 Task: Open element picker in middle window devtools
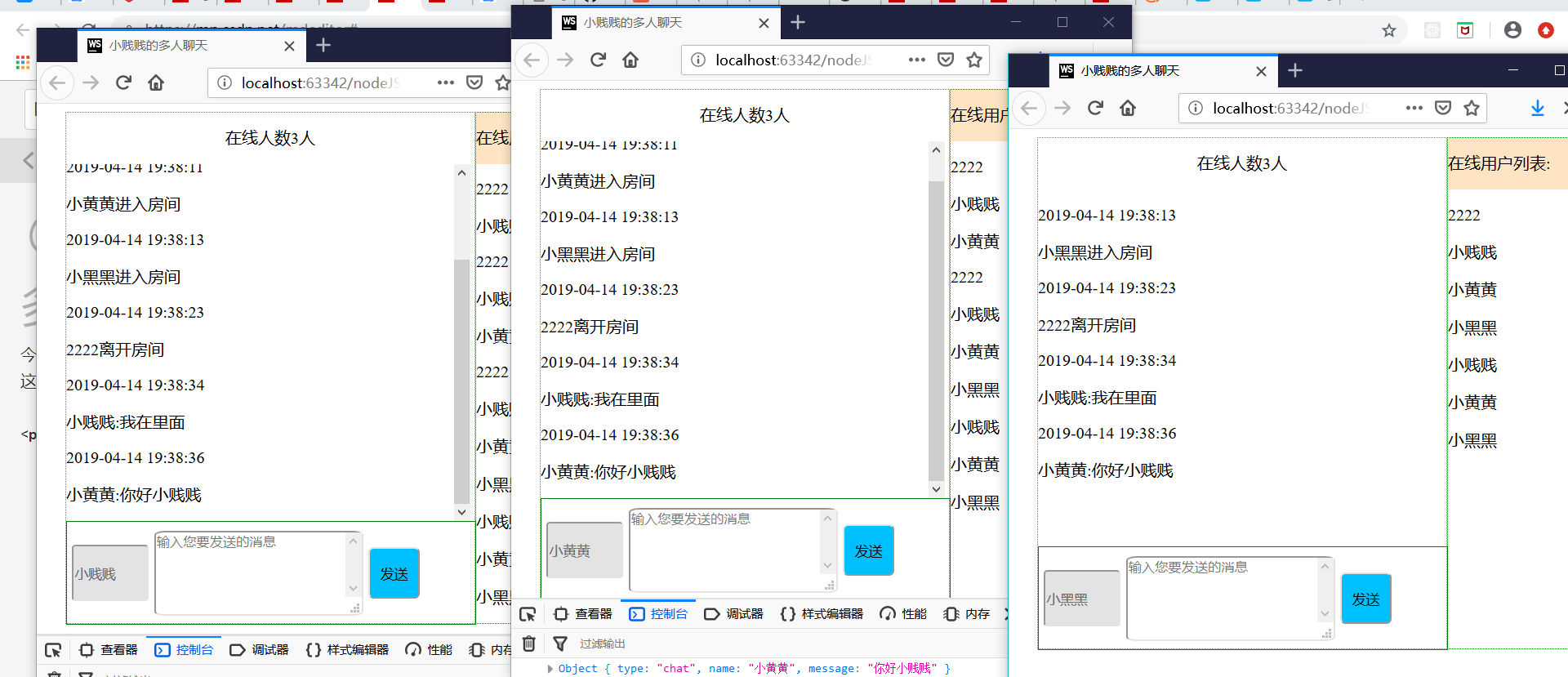coord(528,614)
